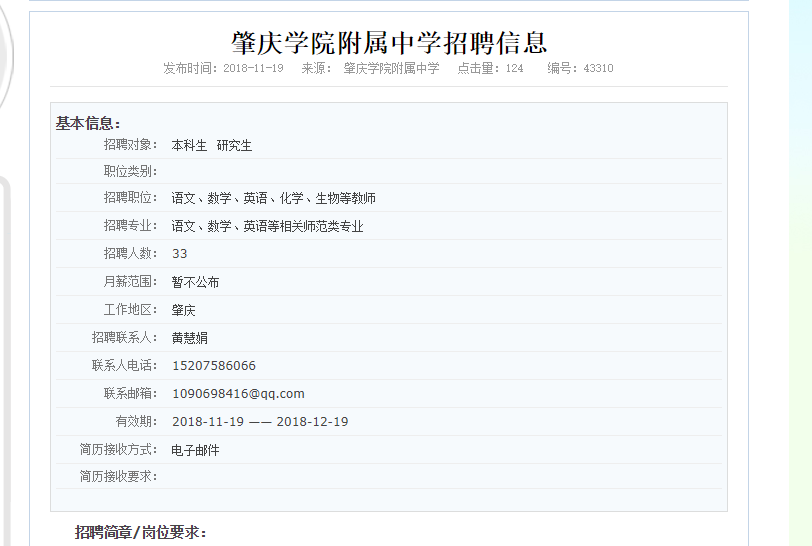Click the 月薪范围 value 暂不公布
Screen dimensions: 812x546
pos(195,283)
